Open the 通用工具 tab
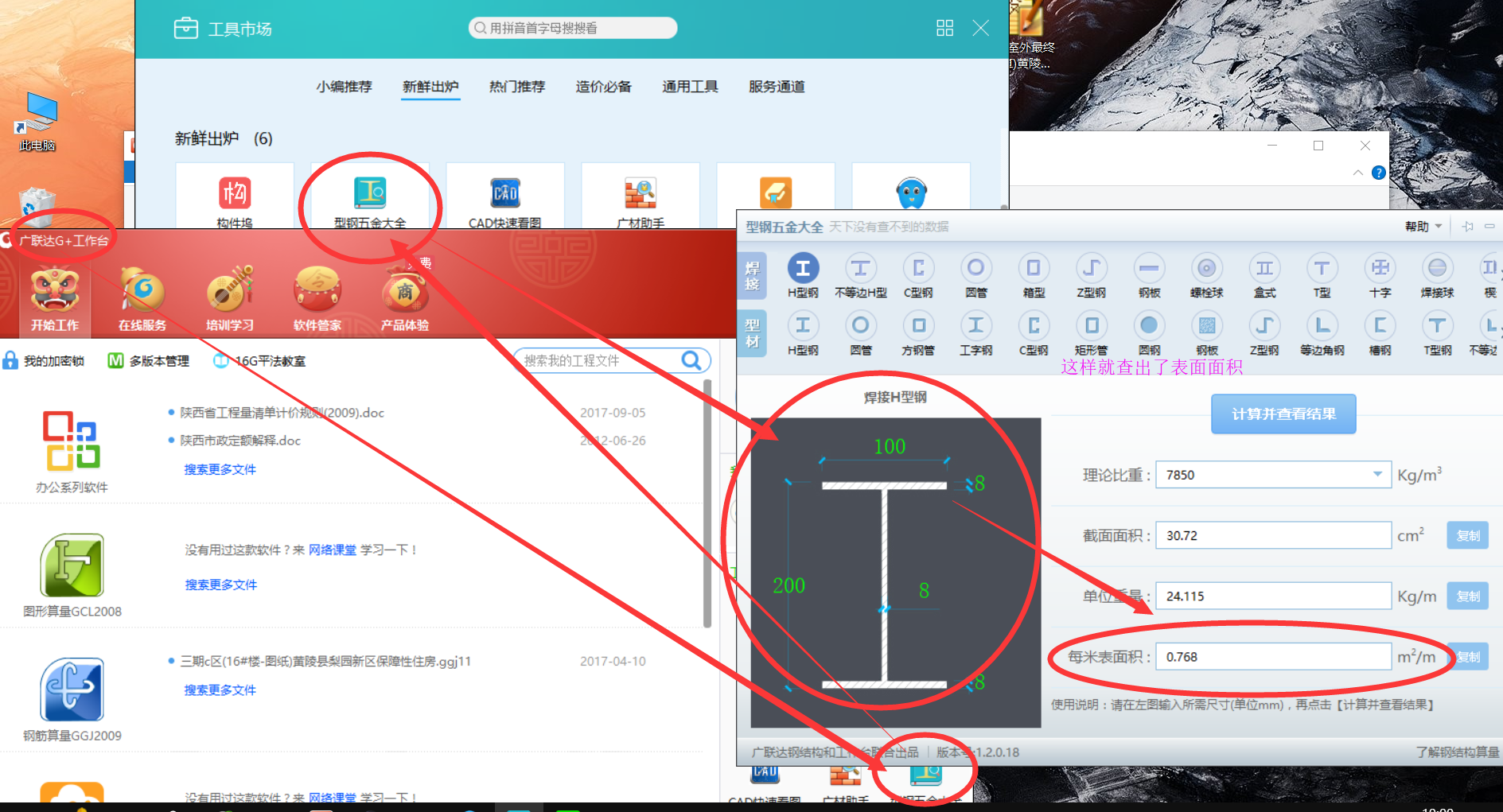The image size is (1503, 812). [690, 87]
